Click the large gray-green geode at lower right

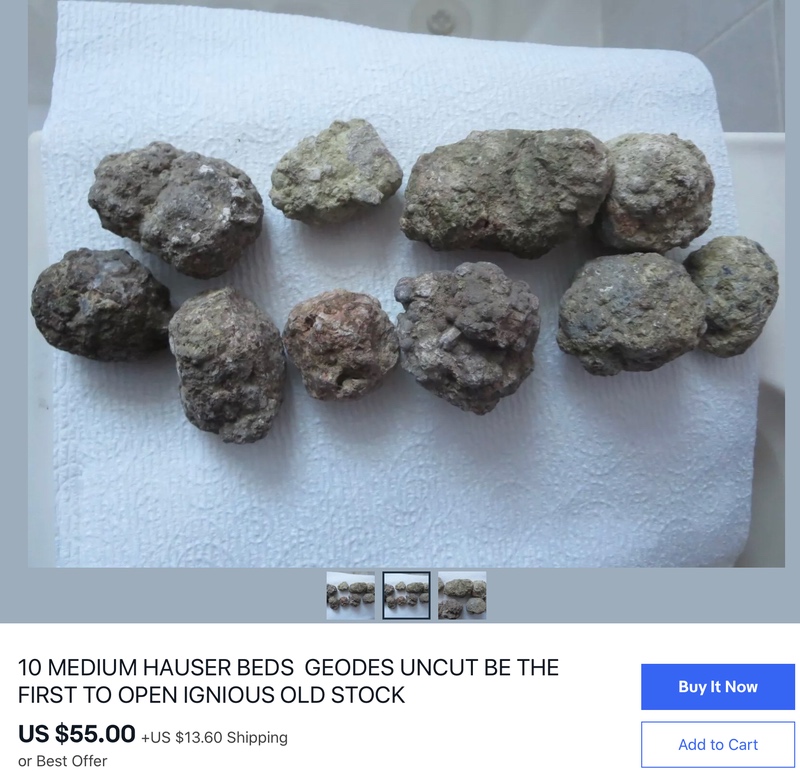click(632, 314)
